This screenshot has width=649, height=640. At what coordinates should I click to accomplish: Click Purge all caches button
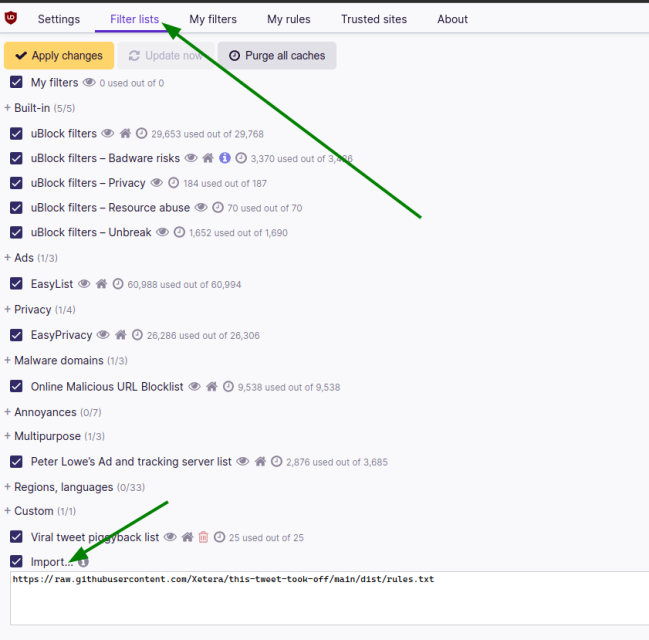click(x=277, y=55)
